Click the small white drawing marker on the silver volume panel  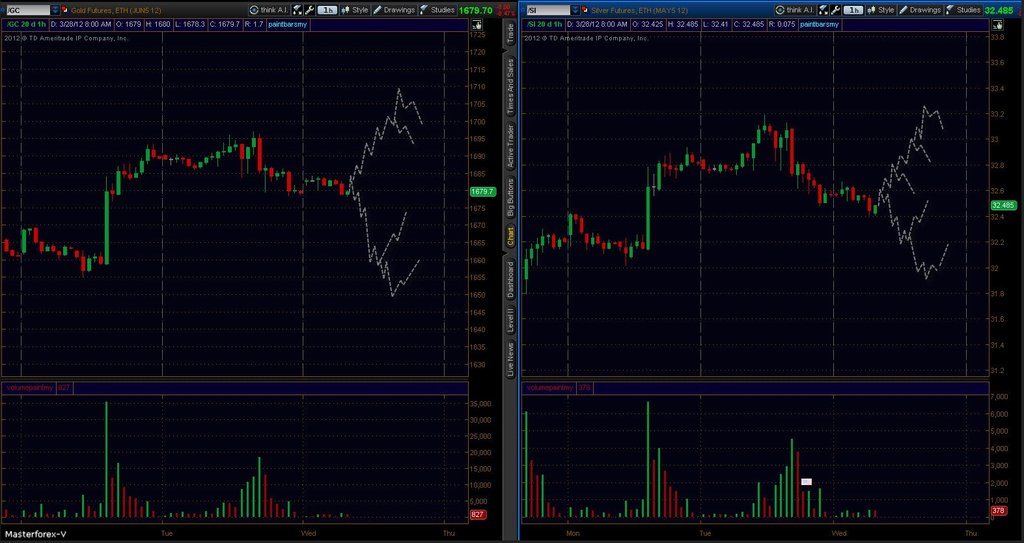[x=807, y=482]
